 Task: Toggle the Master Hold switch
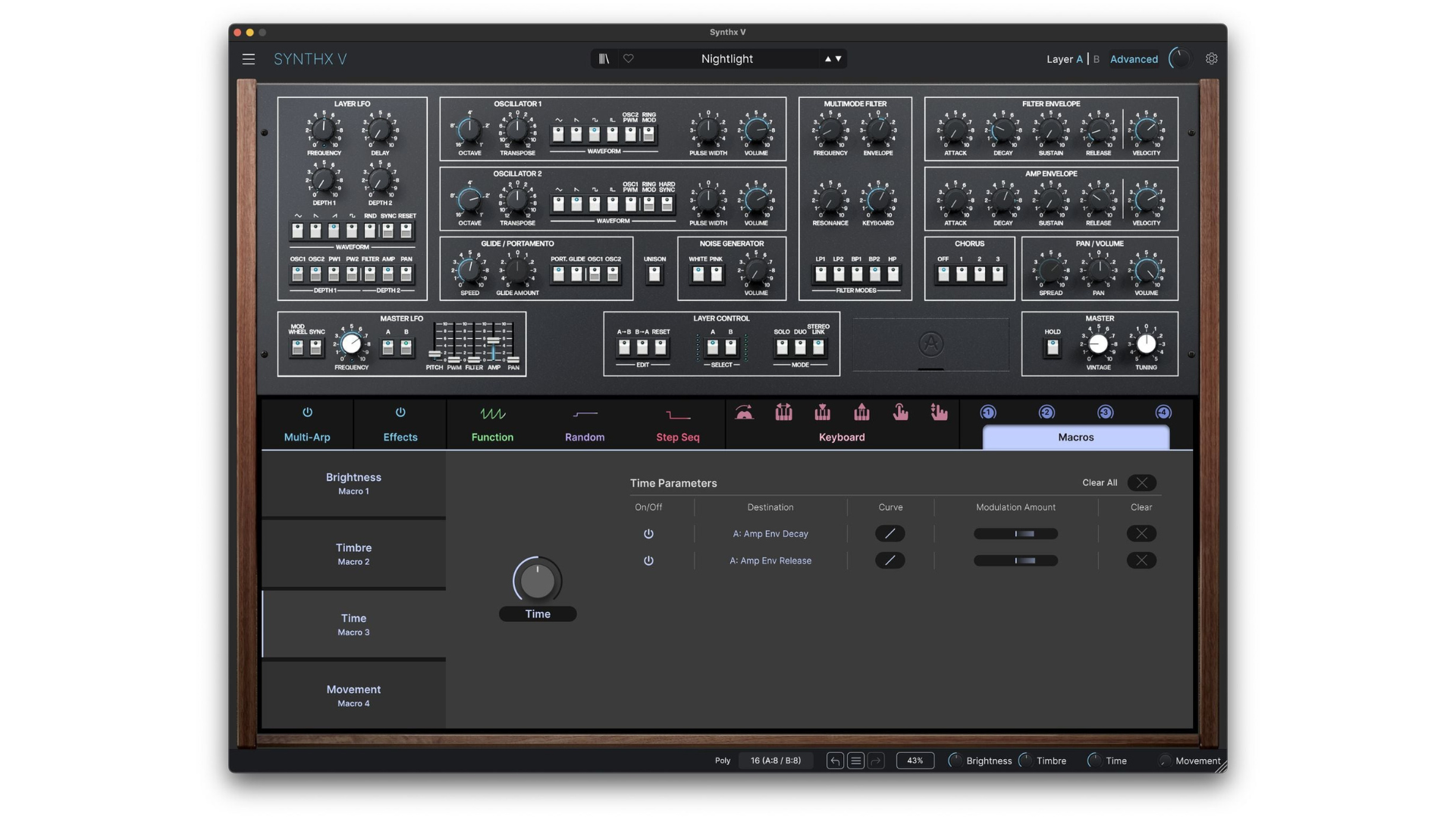[1053, 347]
